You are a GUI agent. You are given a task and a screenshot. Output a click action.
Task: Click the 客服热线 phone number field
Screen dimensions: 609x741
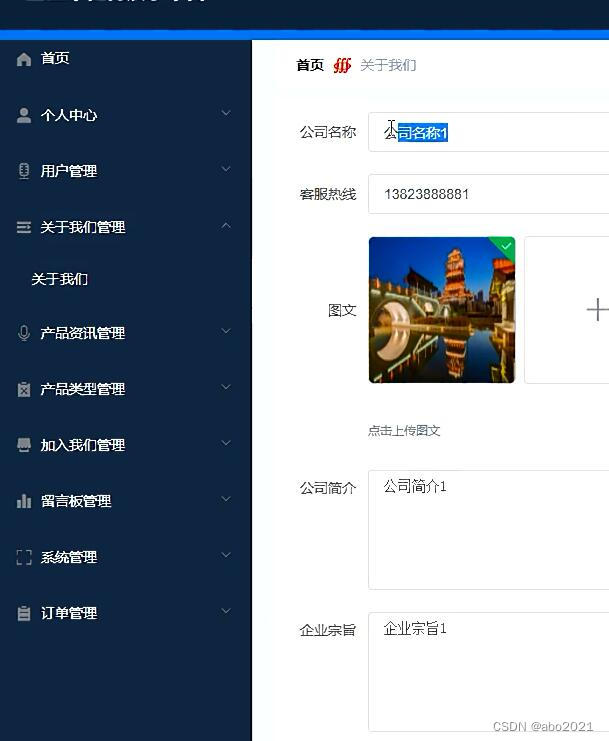(x=489, y=194)
